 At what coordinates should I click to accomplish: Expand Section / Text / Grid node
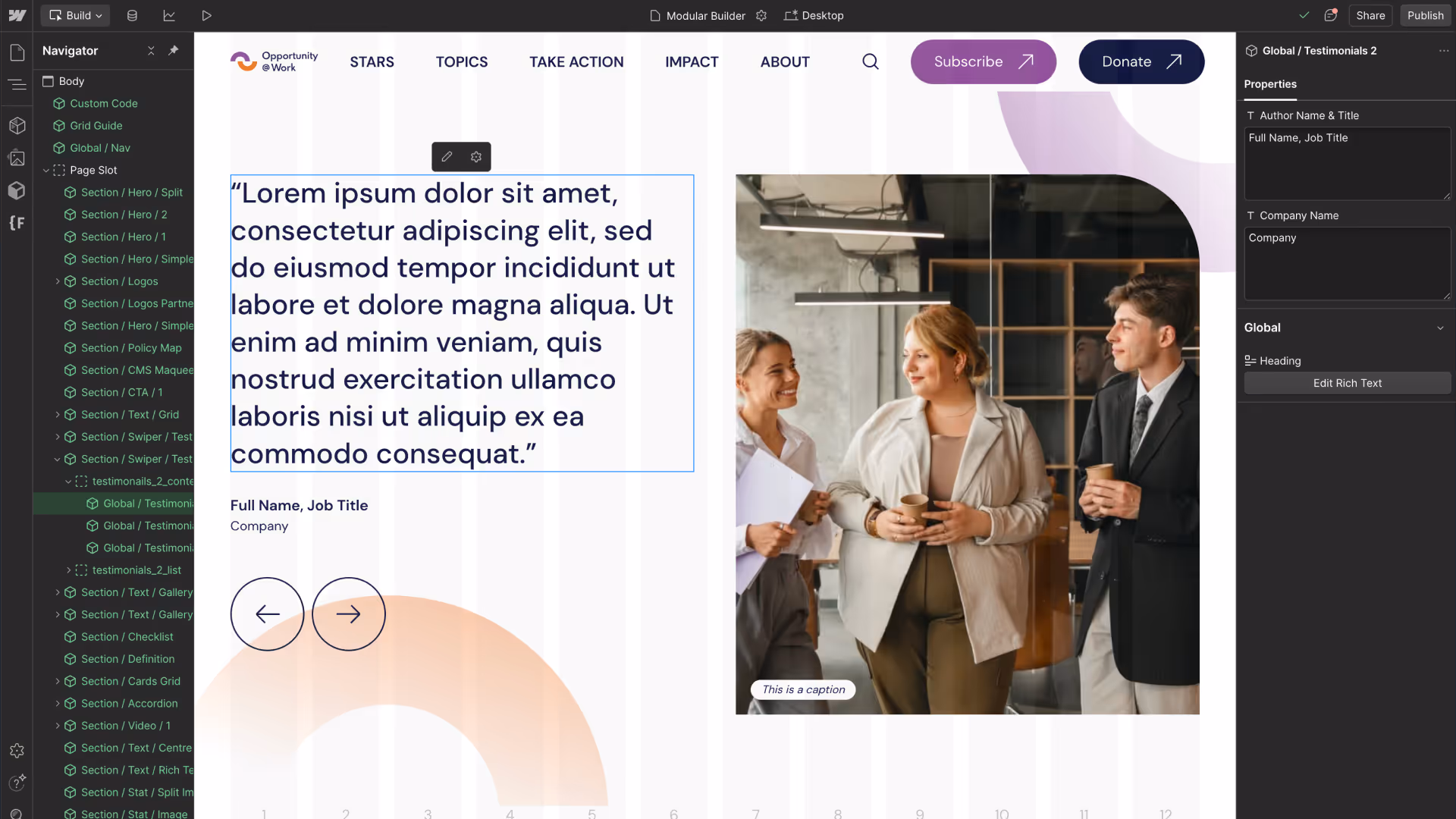pos(58,415)
